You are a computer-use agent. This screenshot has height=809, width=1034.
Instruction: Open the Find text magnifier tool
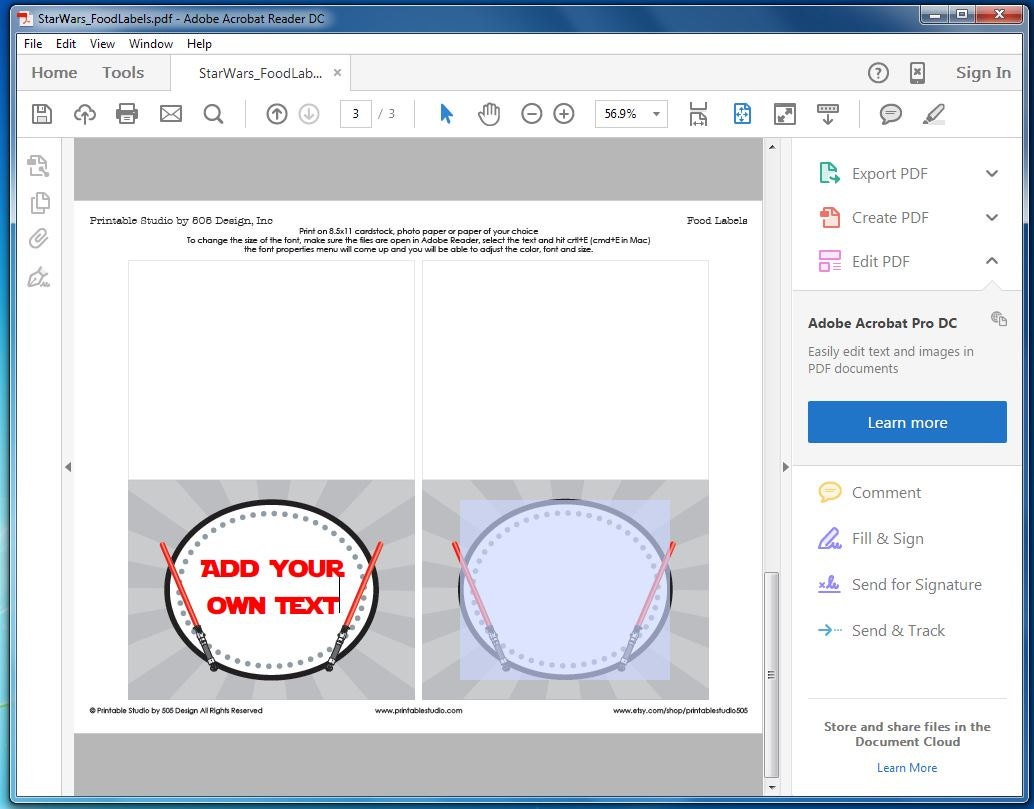click(x=213, y=114)
